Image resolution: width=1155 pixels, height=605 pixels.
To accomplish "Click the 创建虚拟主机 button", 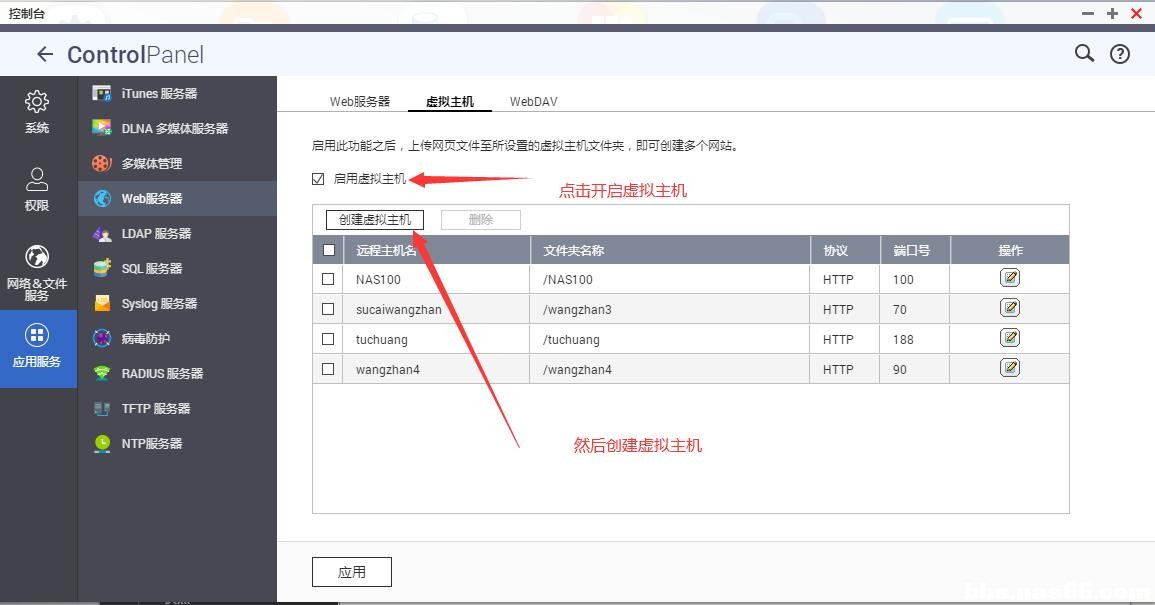I will (x=375, y=220).
